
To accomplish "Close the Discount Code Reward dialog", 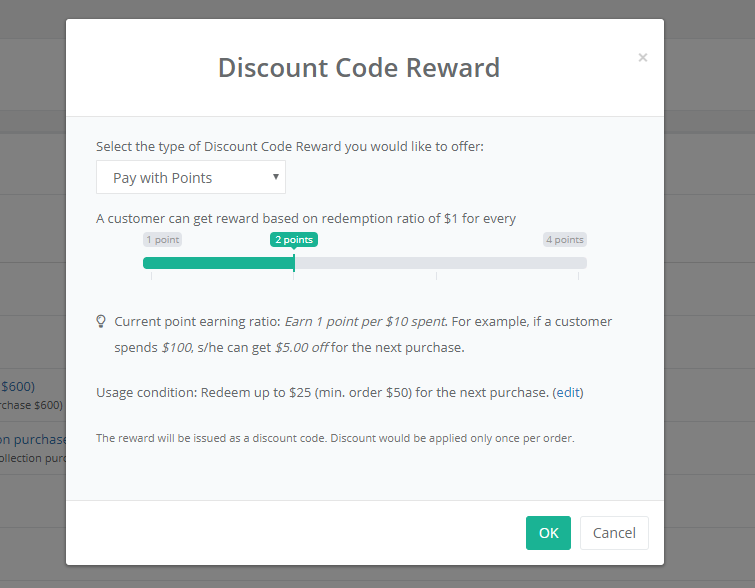I will point(642,58).
